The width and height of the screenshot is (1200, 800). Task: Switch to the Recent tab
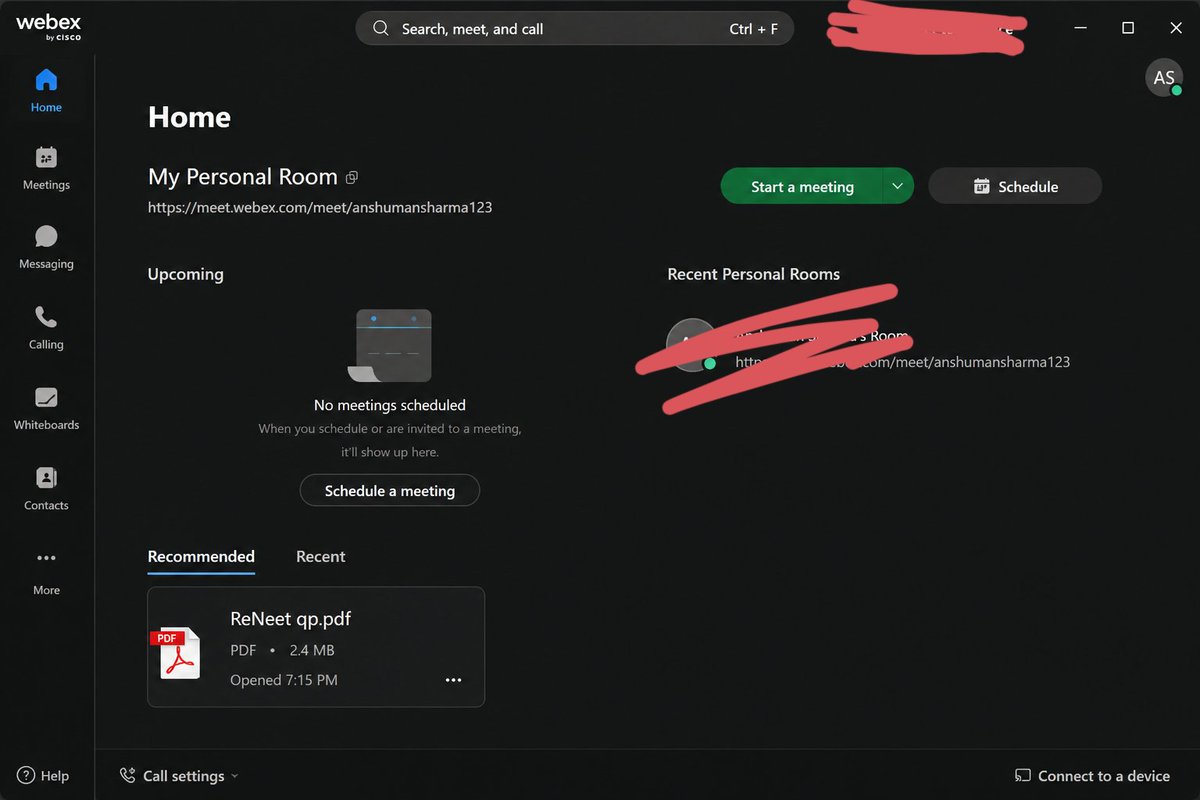[321, 557]
